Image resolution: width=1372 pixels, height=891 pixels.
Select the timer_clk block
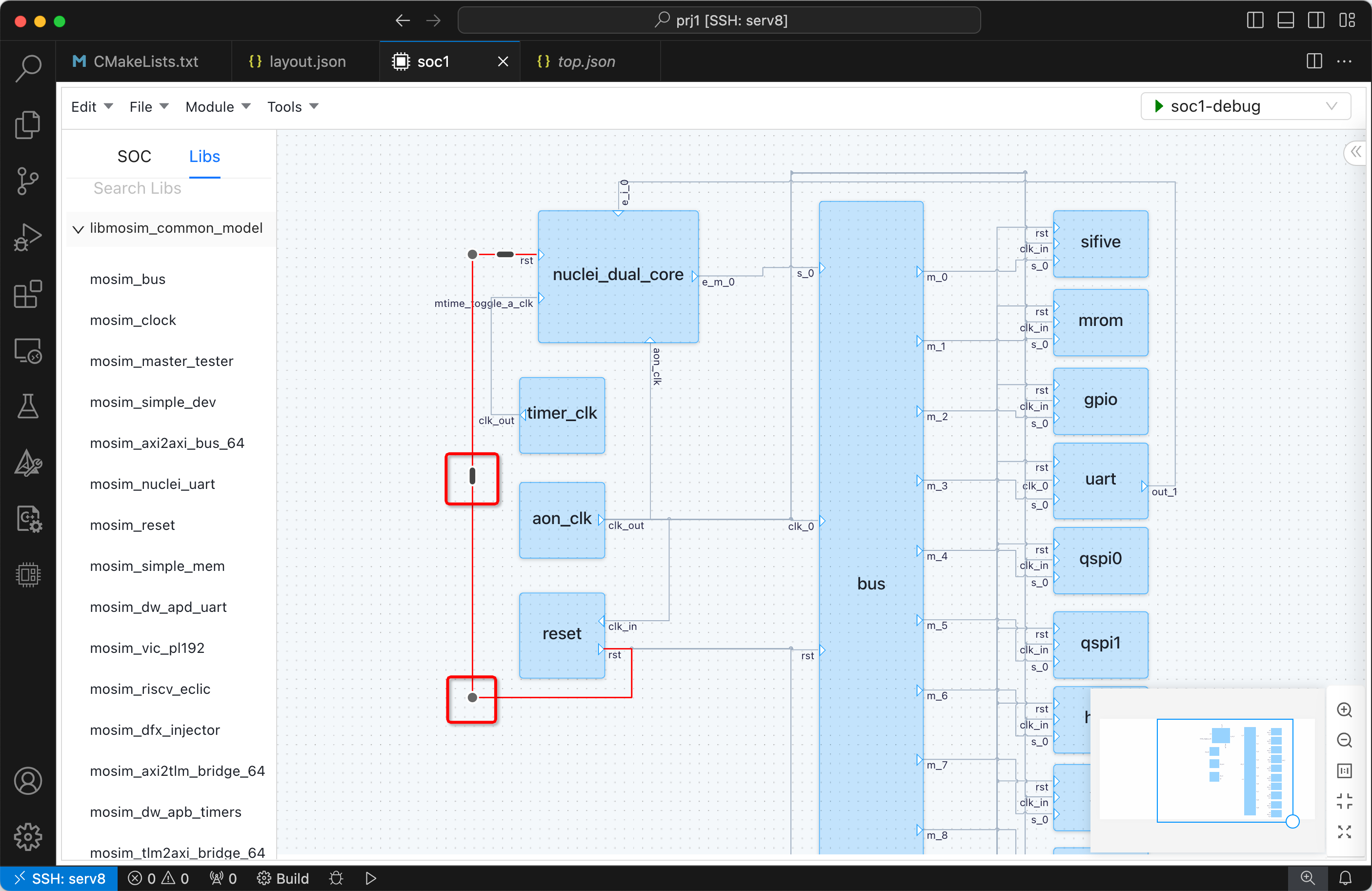pos(562,415)
